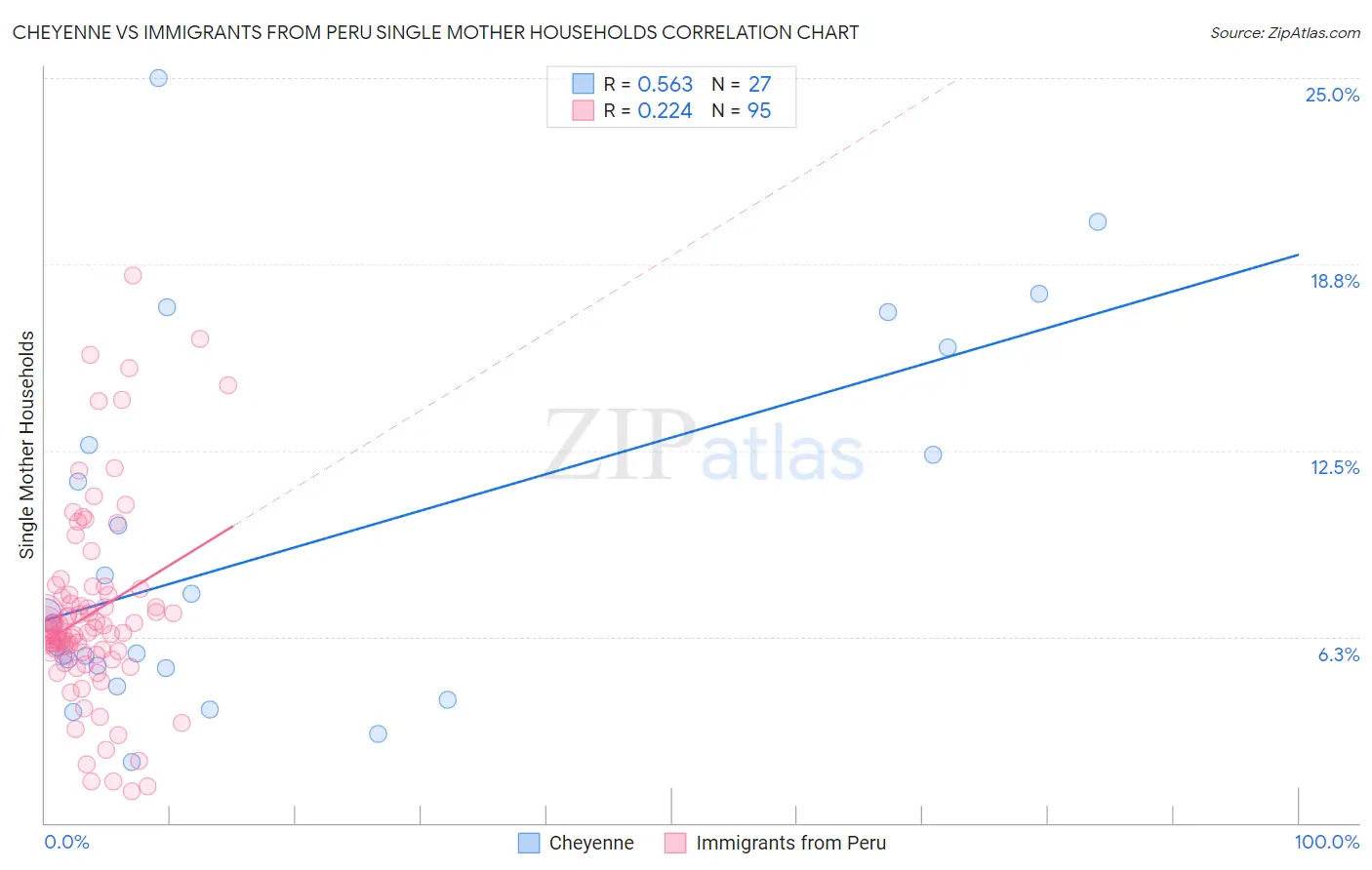Click the 12.5% y-axis label
This screenshot has width=1372, height=870.
1334,467
